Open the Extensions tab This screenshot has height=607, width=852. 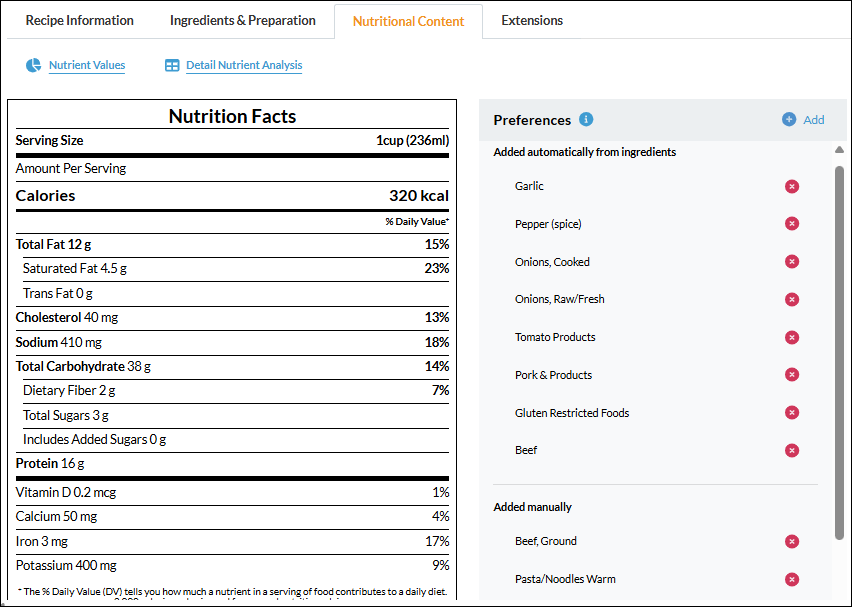coord(532,21)
